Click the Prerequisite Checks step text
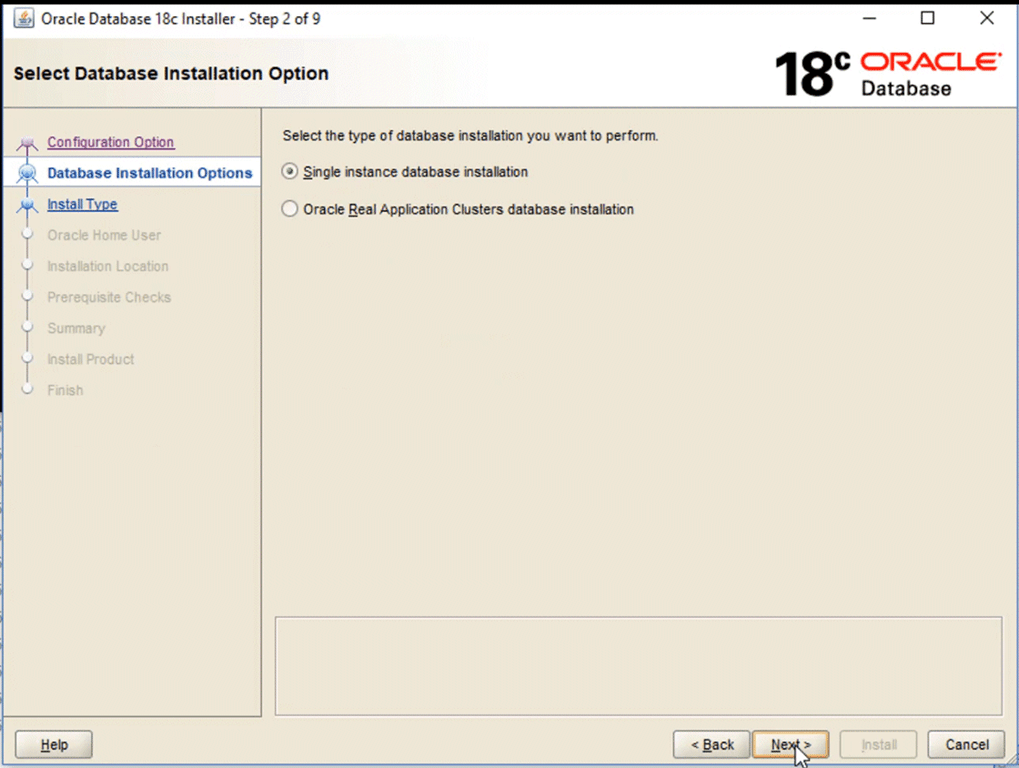This screenshot has height=768, width=1019. (x=109, y=298)
